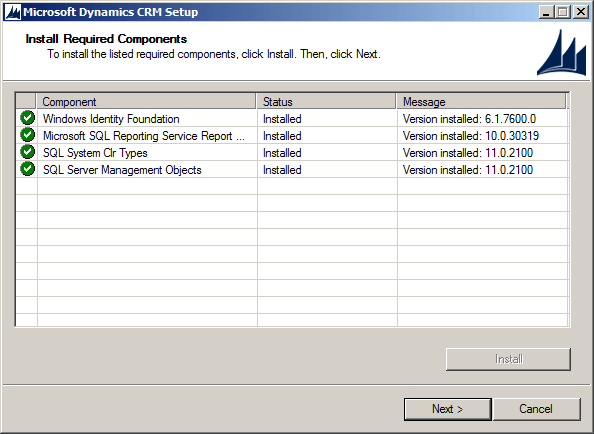The width and height of the screenshot is (594, 434).
Task: Click the Cancel button
Action: pyautogui.click(x=536, y=409)
